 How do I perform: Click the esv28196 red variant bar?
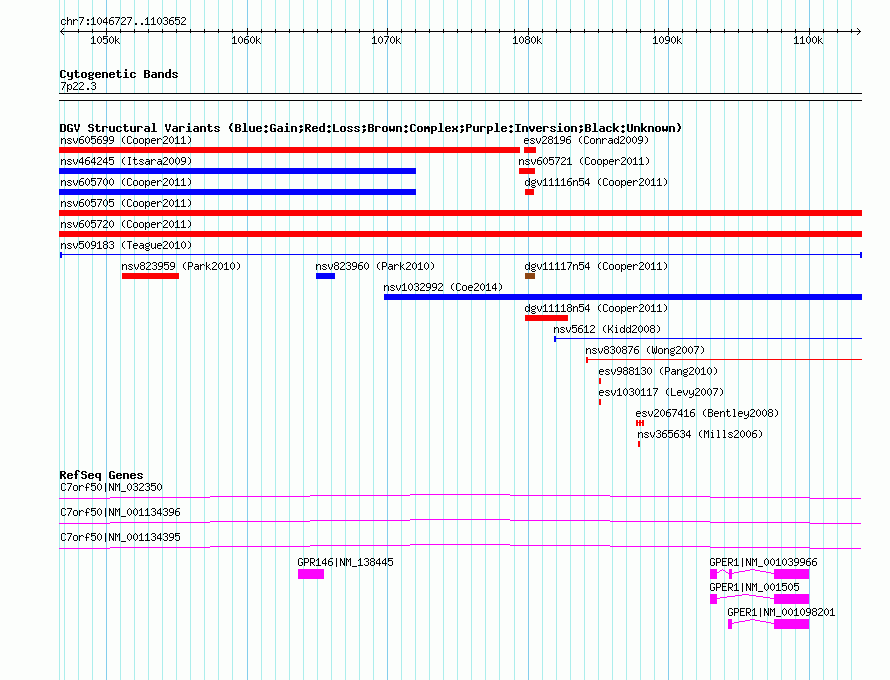[x=530, y=150]
